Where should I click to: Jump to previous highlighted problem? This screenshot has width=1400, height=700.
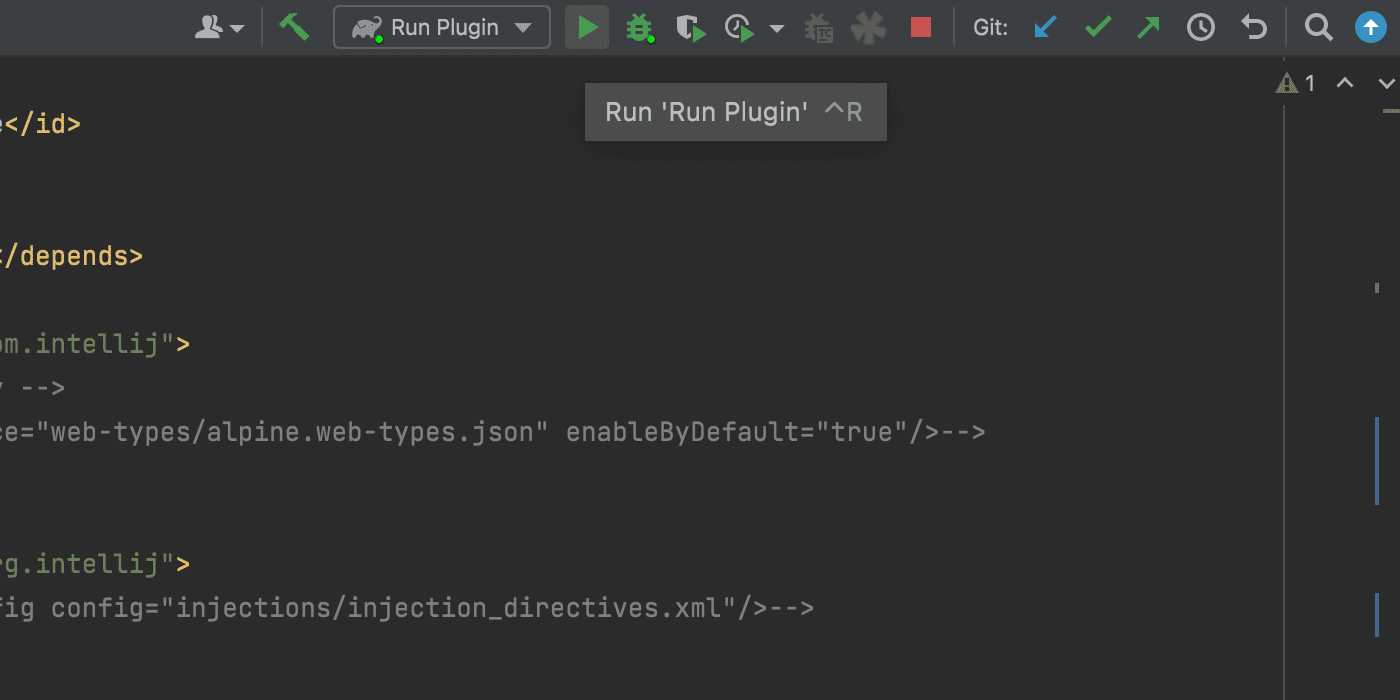(x=1345, y=83)
